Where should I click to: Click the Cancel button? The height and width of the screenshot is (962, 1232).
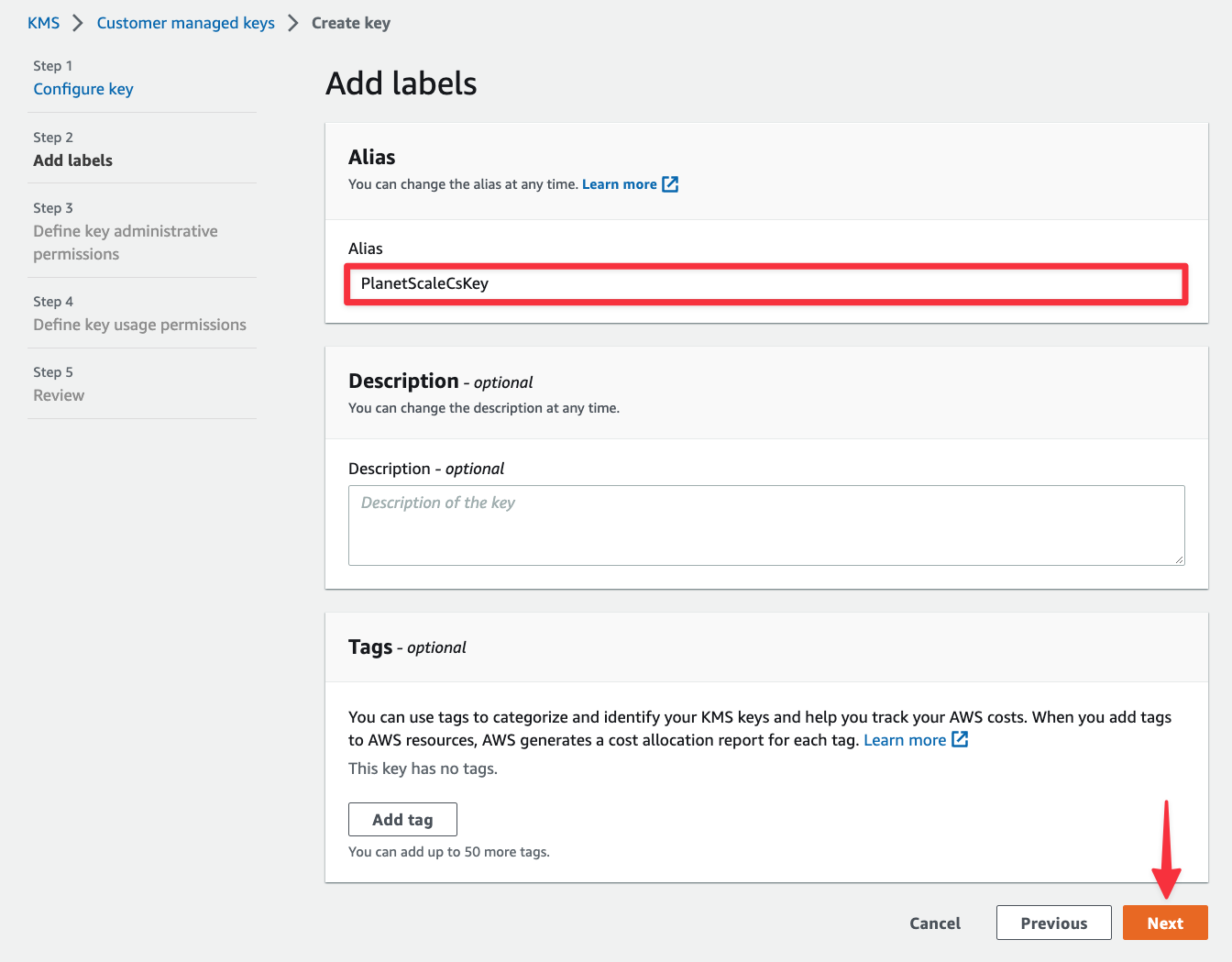[x=935, y=923]
